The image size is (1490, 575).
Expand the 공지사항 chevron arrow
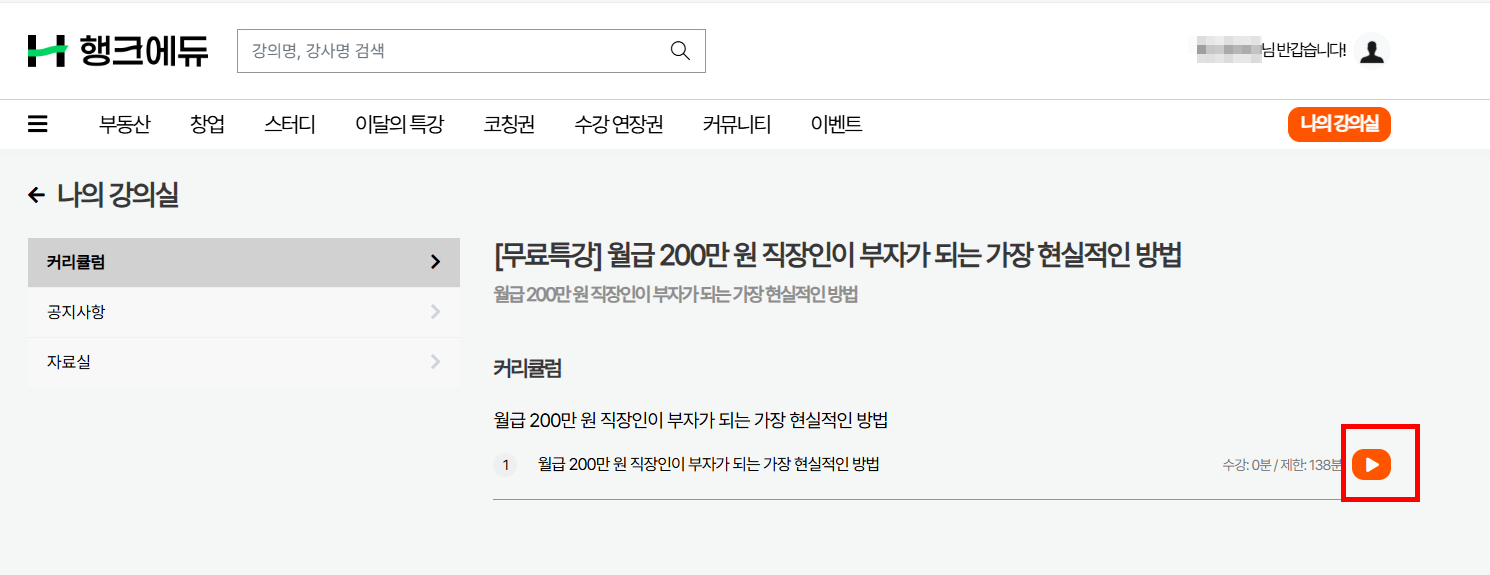coord(435,312)
